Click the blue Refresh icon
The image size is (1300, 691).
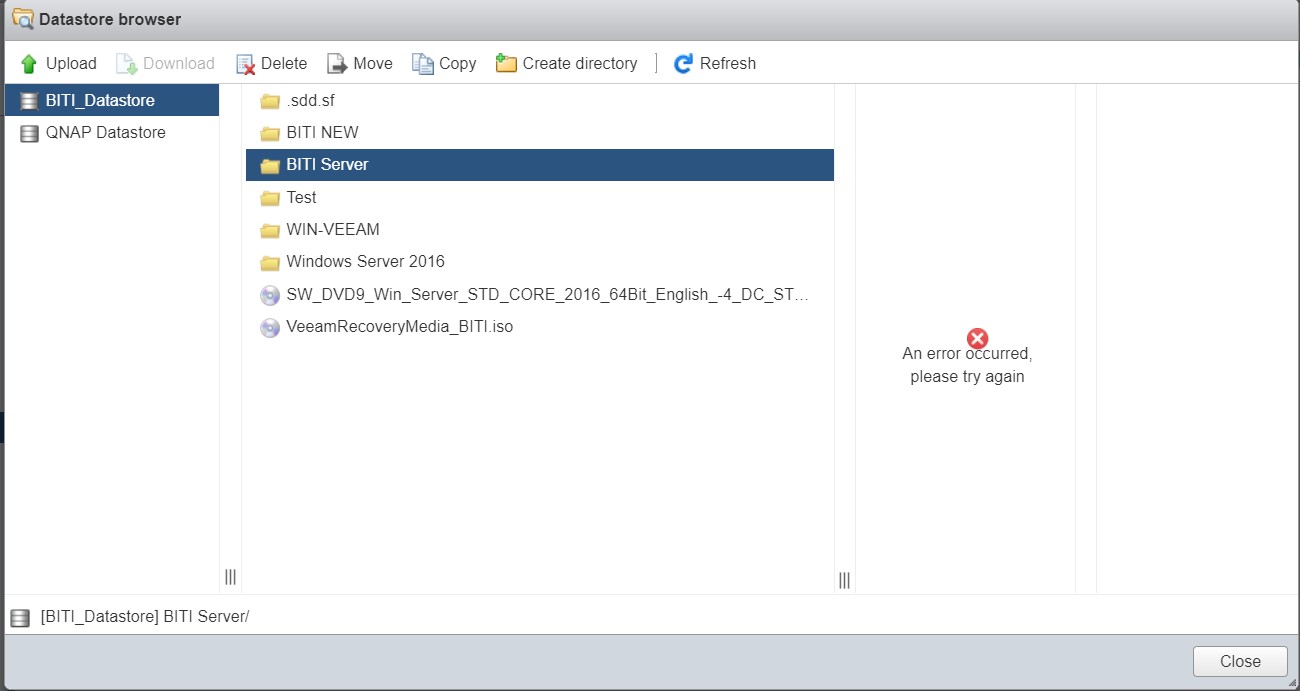point(683,64)
